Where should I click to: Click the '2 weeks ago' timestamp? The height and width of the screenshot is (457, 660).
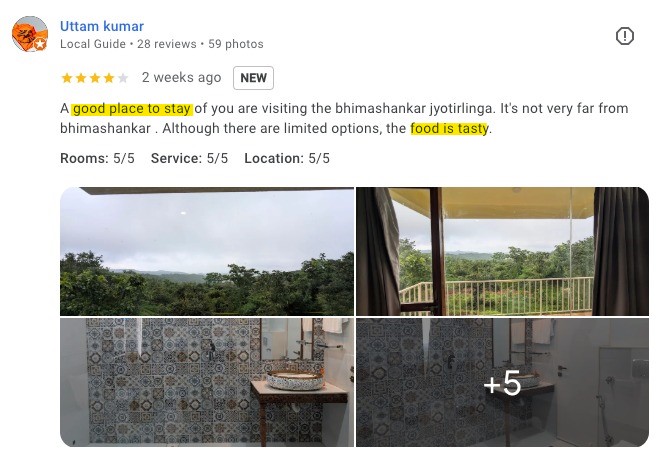tap(181, 77)
